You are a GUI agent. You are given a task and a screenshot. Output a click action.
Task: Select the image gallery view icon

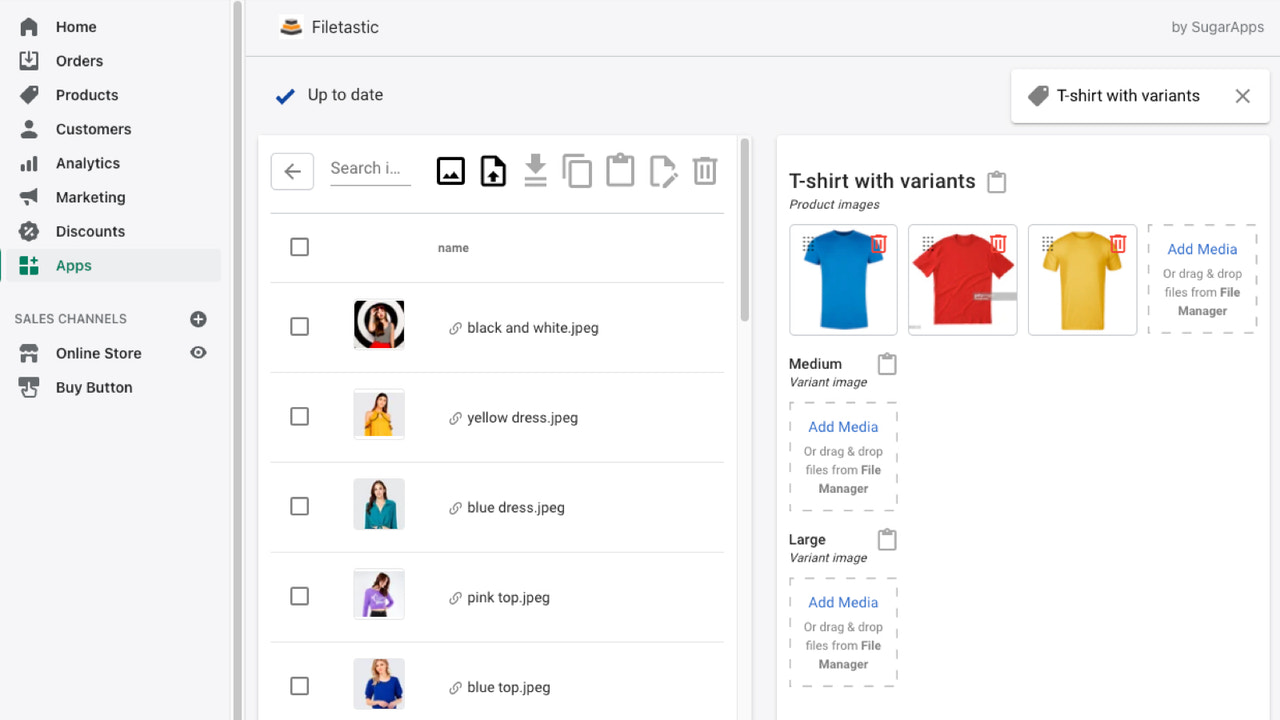coord(450,170)
